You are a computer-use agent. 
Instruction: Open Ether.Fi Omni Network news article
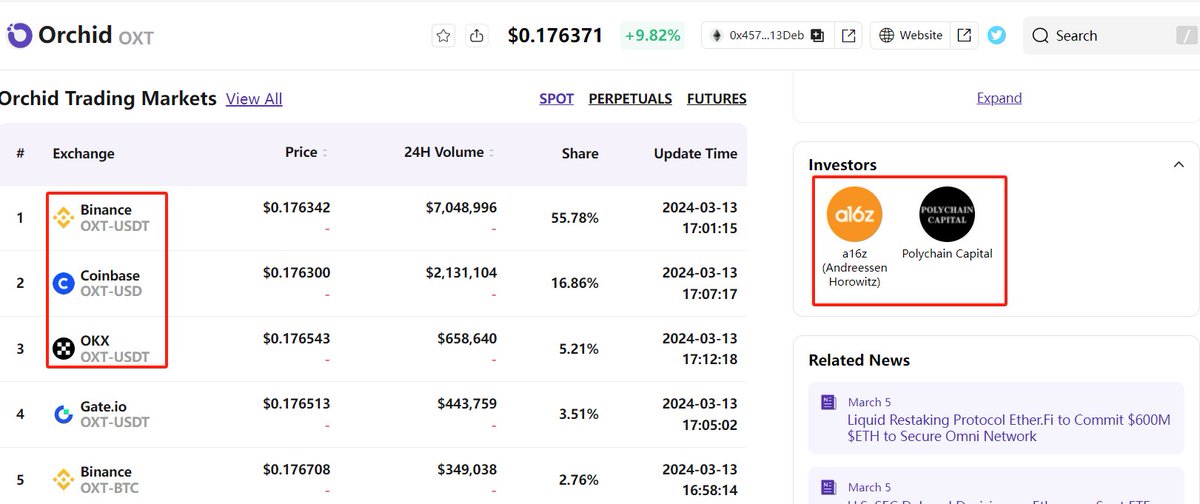pyautogui.click(x=1009, y=428)
